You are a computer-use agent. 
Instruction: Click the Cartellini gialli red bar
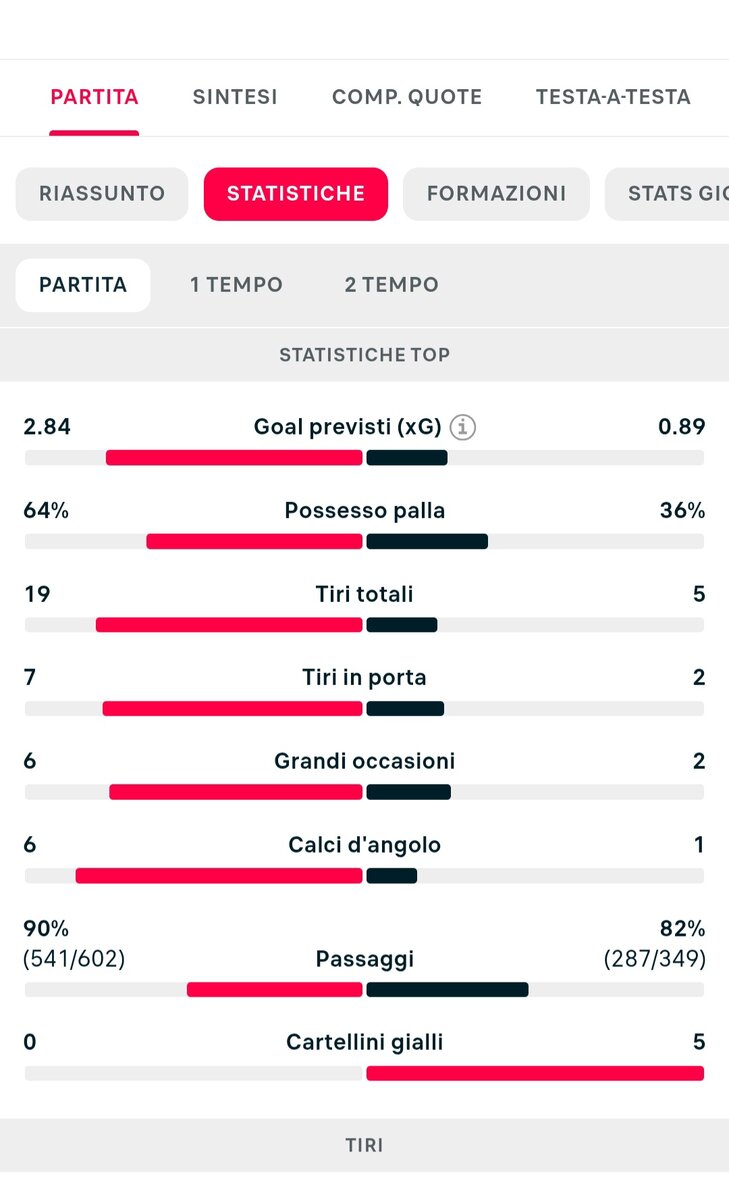point(535,1073)
